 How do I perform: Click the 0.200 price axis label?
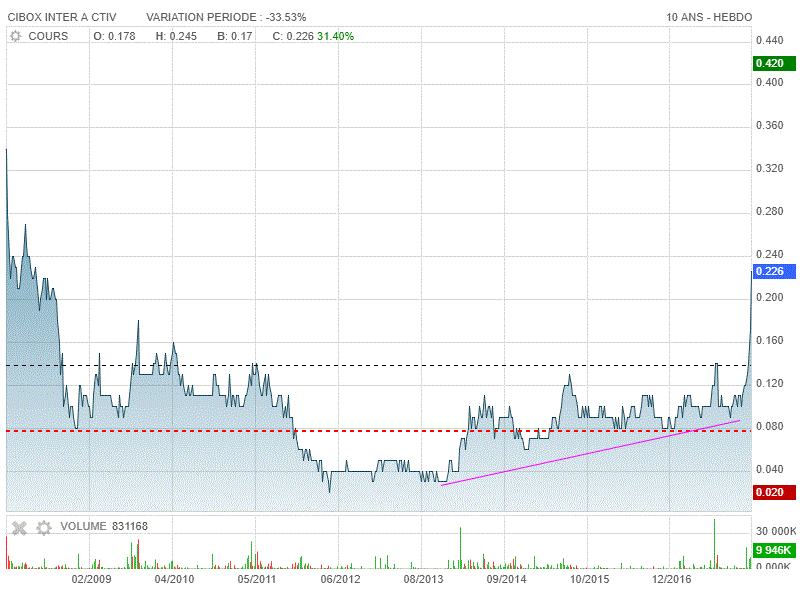click(770, 297)
